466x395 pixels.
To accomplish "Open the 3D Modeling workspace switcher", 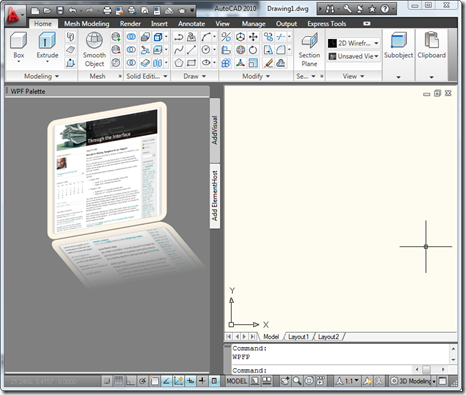I will 413,381.
